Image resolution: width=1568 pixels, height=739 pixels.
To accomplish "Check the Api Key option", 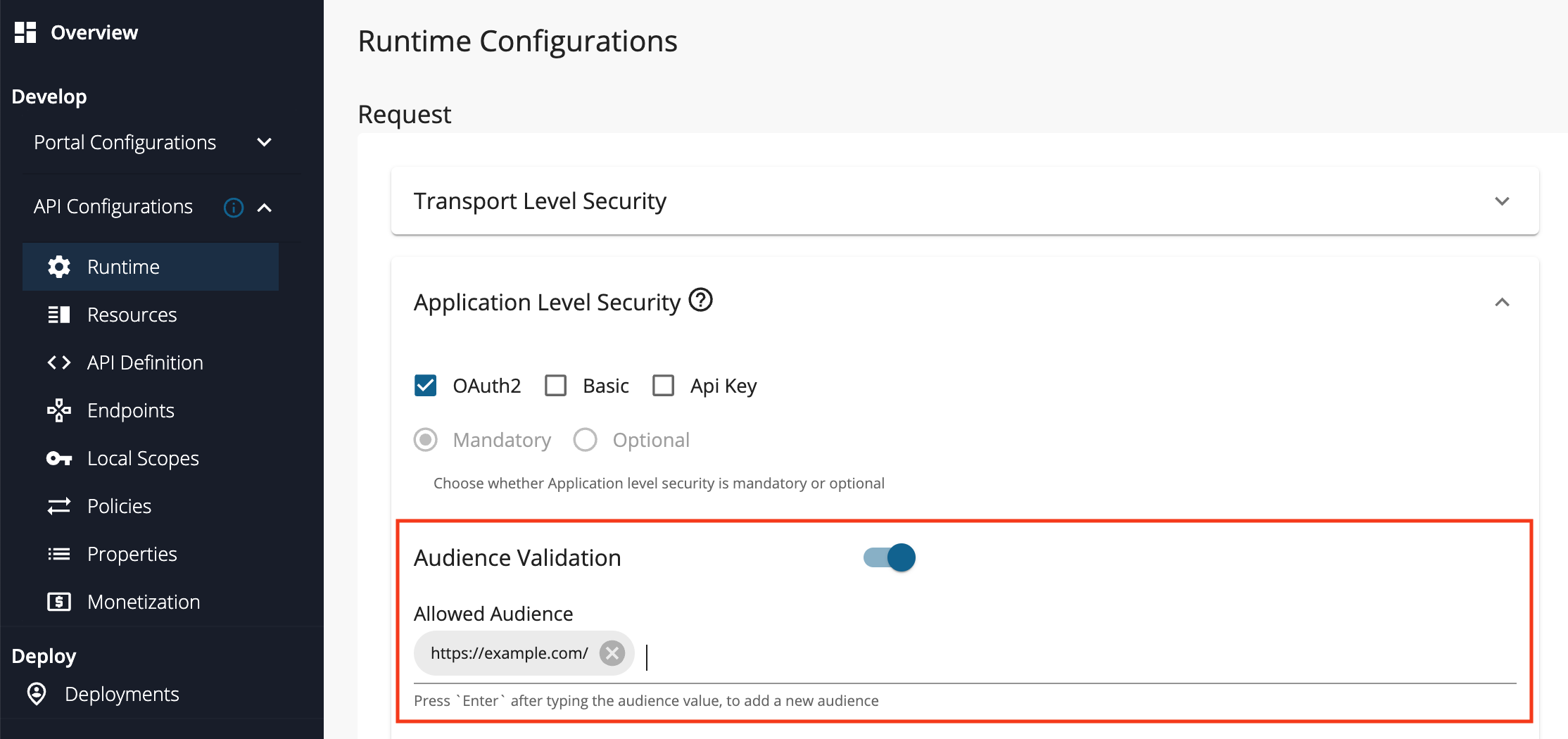I will pos(662,385).
